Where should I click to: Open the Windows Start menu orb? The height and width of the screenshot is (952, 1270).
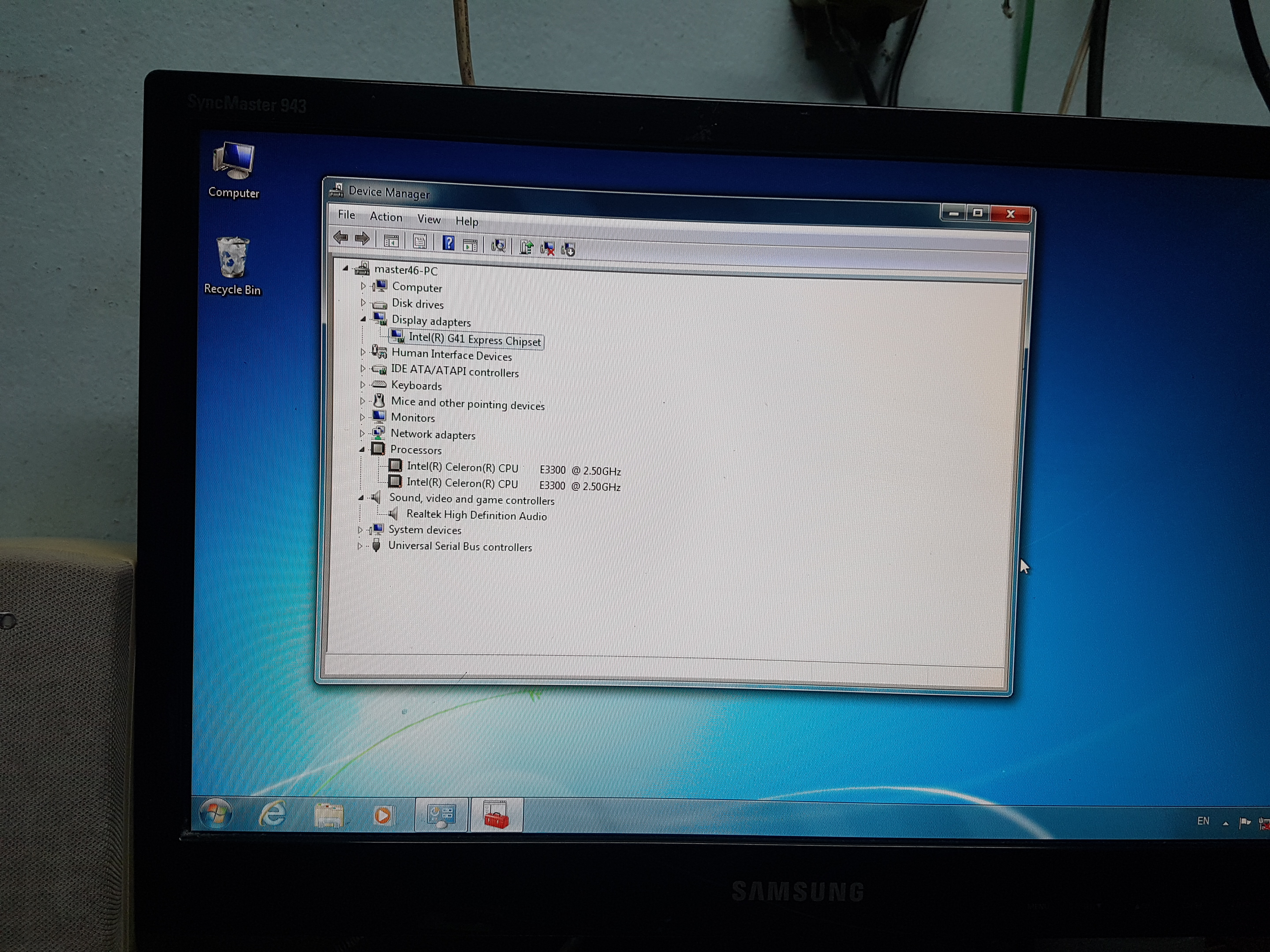[216, 813]
